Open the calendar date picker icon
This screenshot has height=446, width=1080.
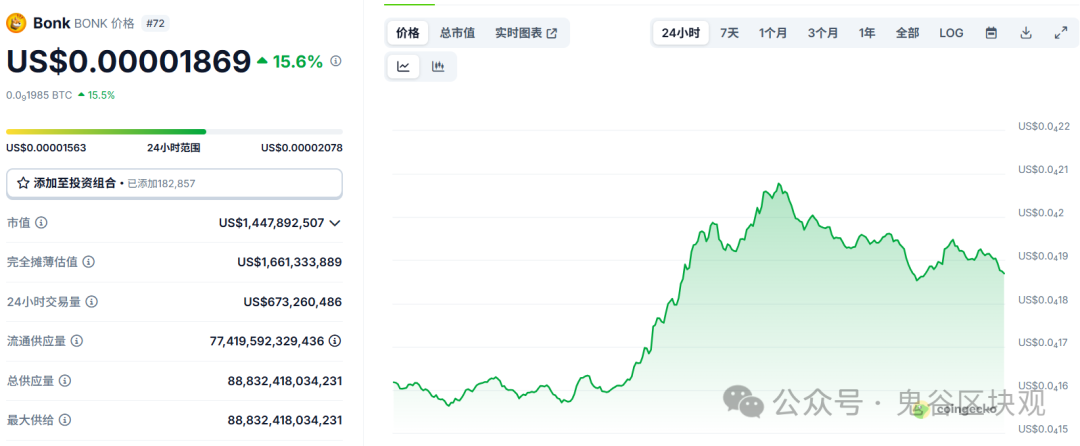(x=991, y=33)
